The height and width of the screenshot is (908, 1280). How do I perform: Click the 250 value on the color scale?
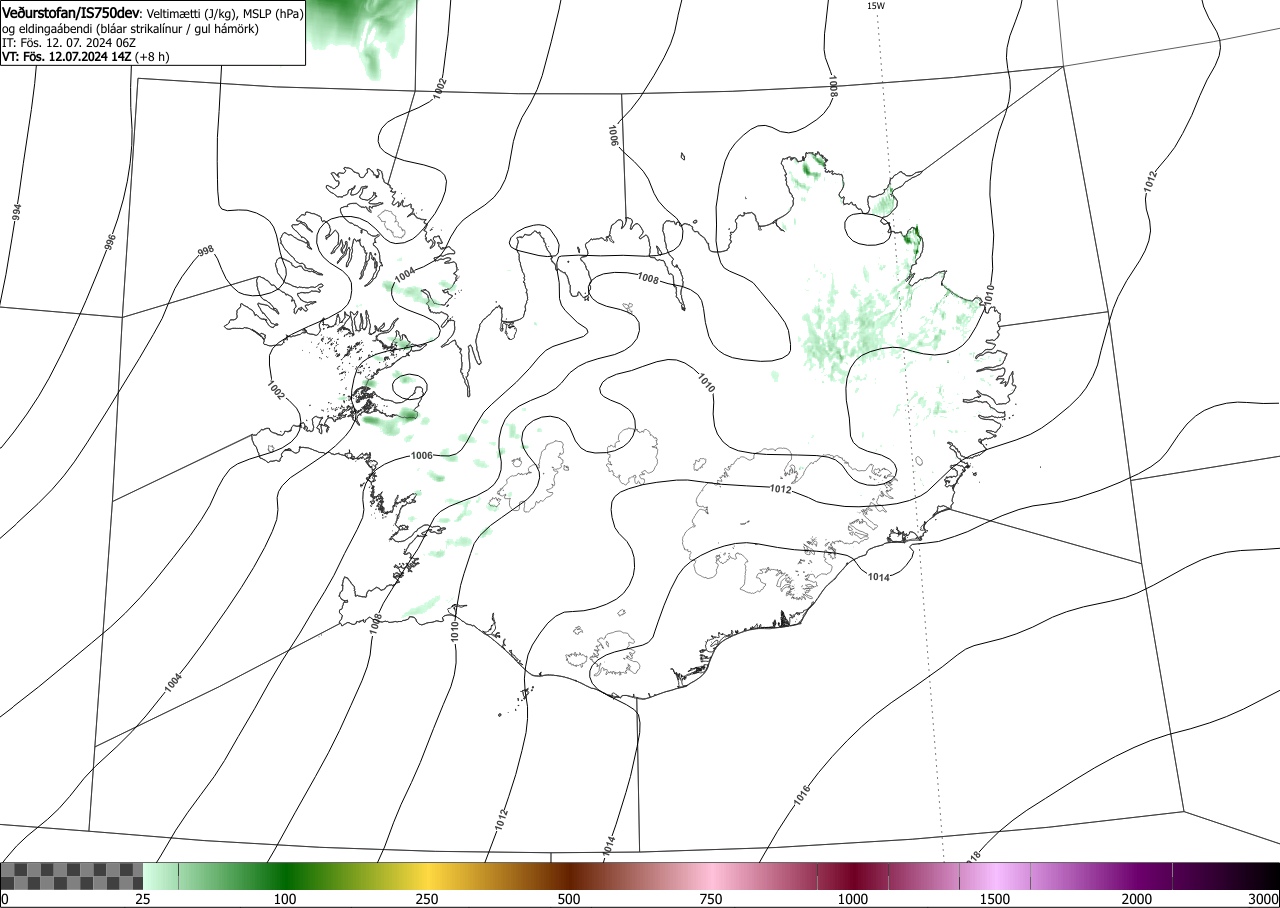[427, 899]
